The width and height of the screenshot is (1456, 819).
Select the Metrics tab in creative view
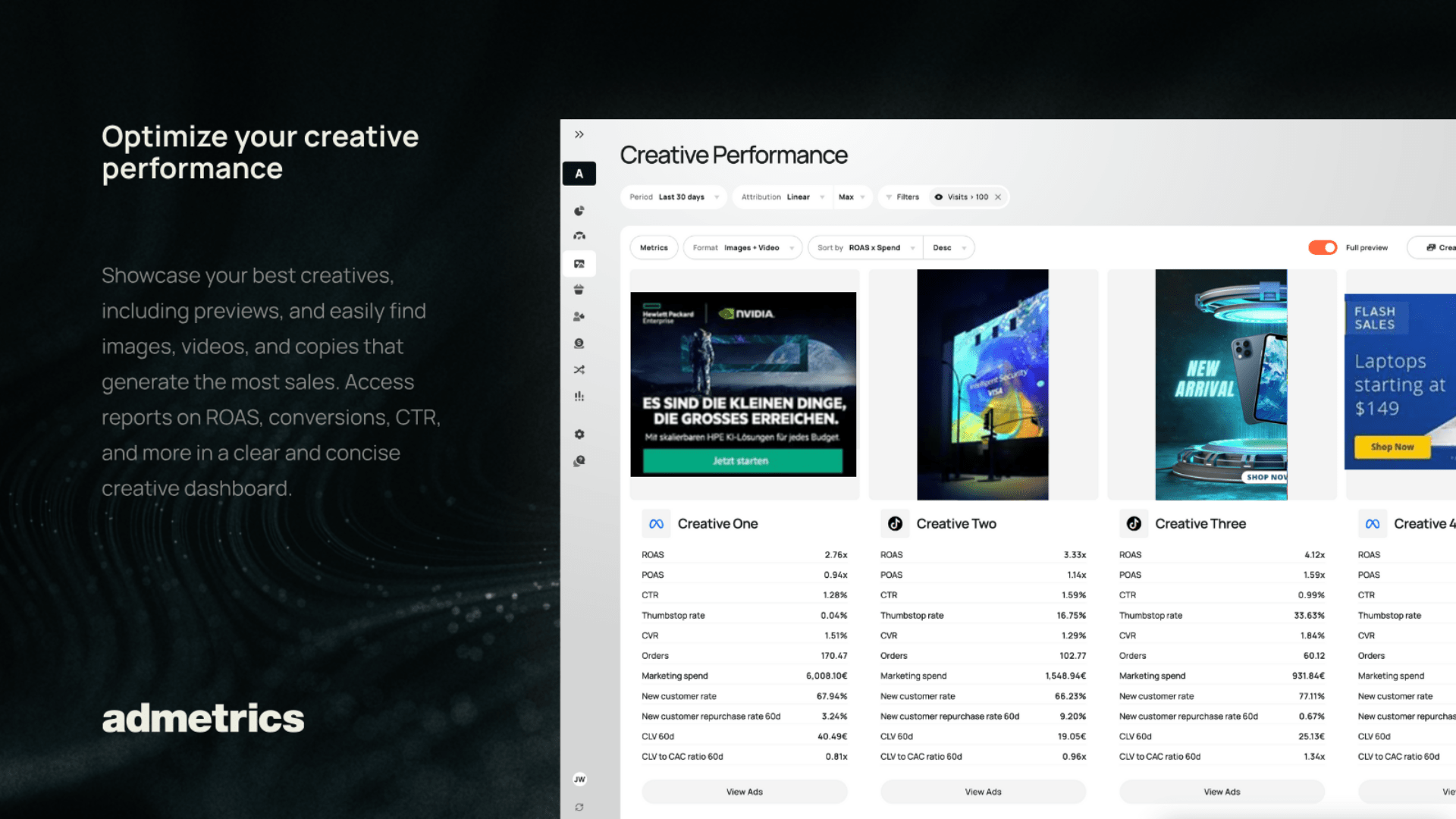[x=653, y=247]
